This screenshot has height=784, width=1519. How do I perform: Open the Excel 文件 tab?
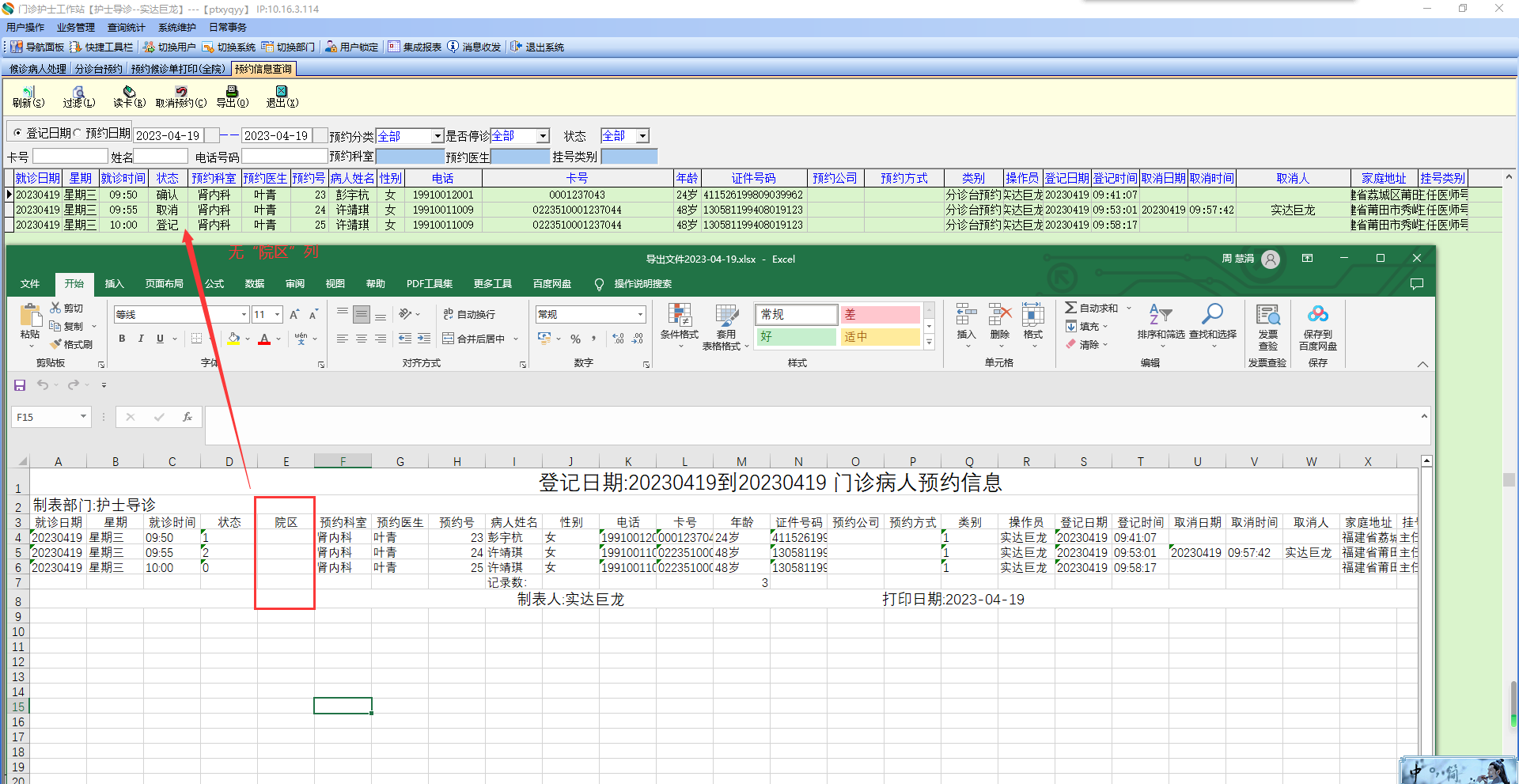30,283
